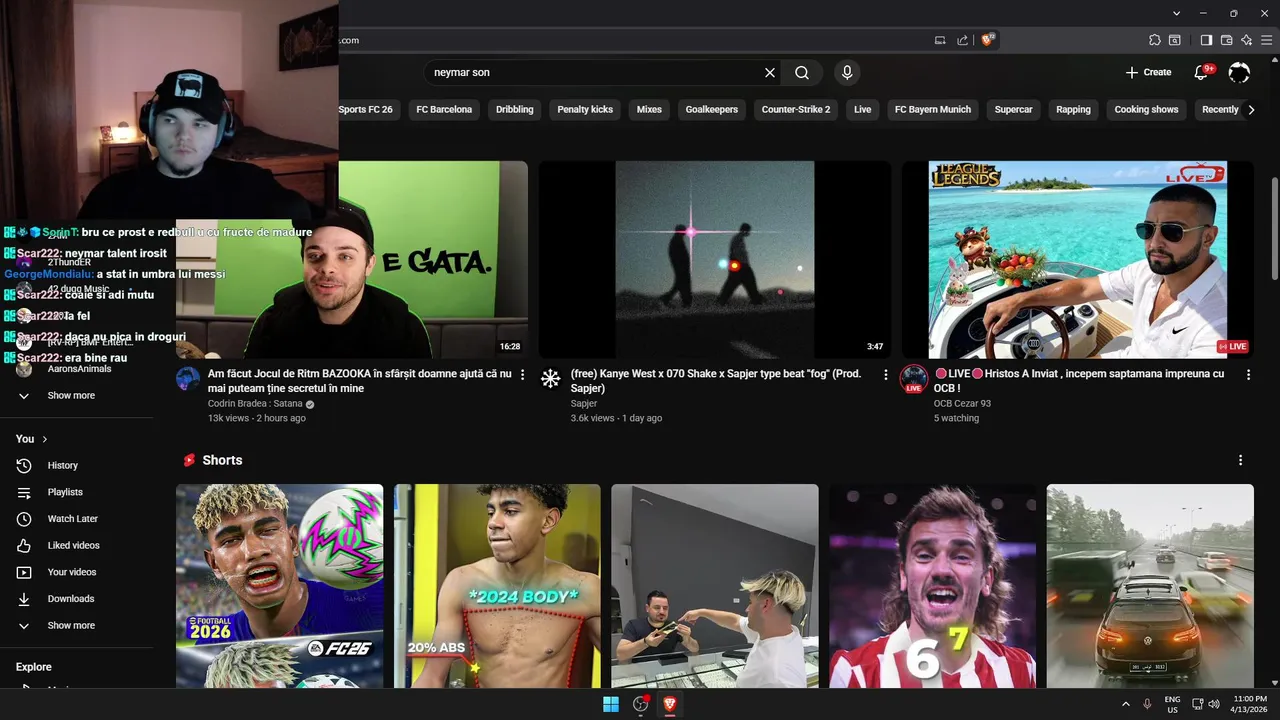Select the Mixes filter chip

pos(649,110)
